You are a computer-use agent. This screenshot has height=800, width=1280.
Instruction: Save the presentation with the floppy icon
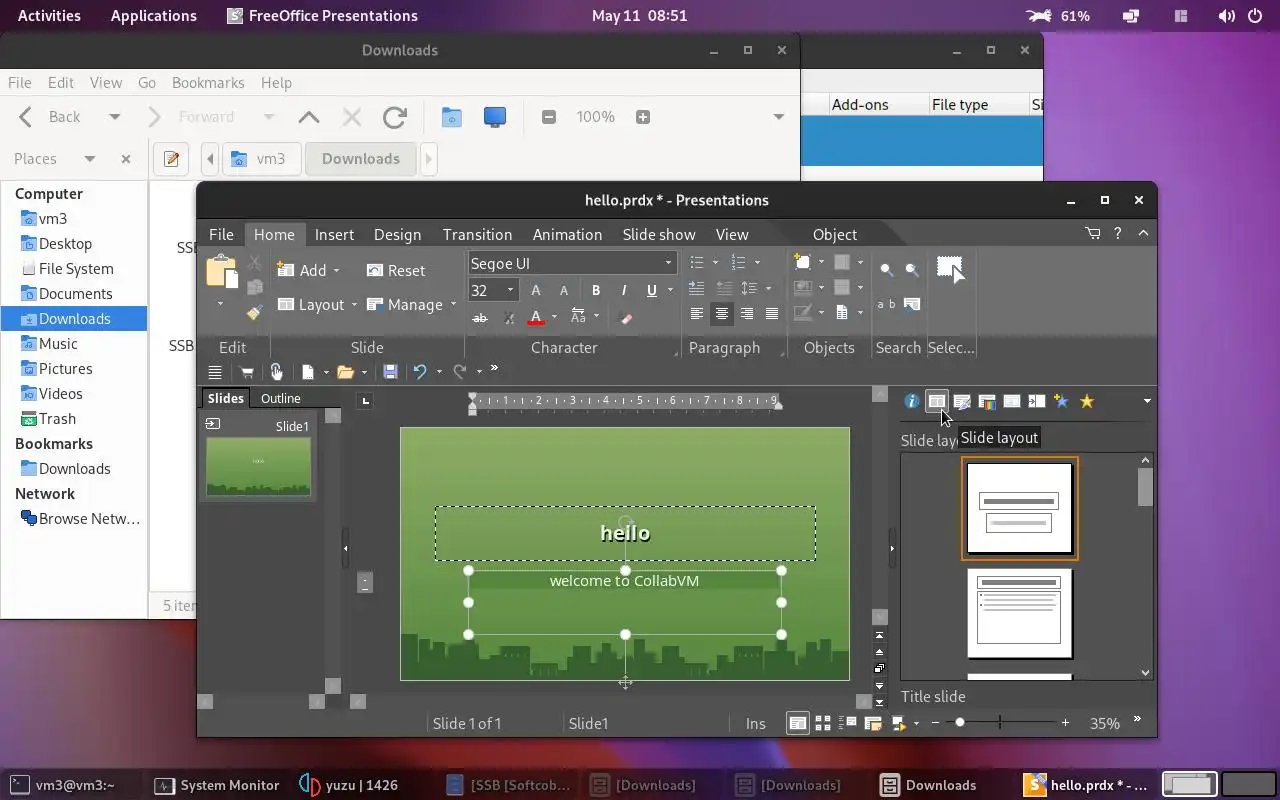pos(391,372)
